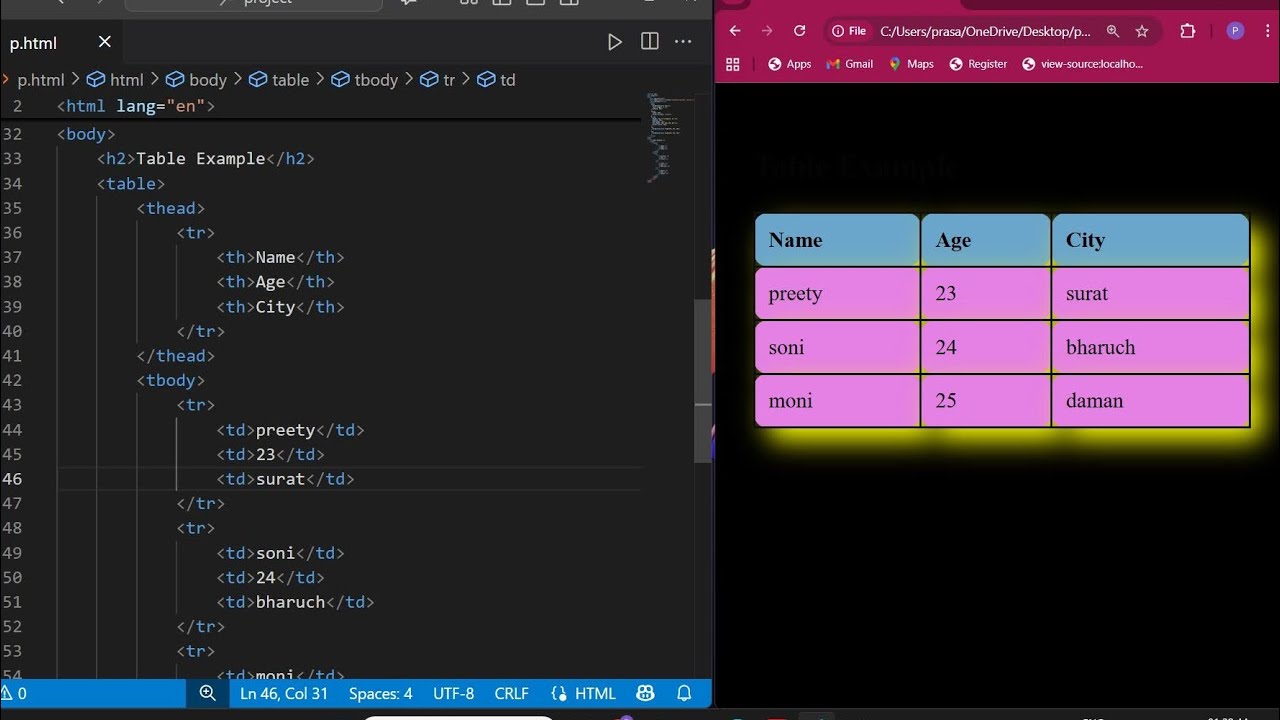Image resolution: width=1280 pixels, height=720 pixels.
Task: Click the 'bharuch' table cell in browser
Action: [1150, 347]
